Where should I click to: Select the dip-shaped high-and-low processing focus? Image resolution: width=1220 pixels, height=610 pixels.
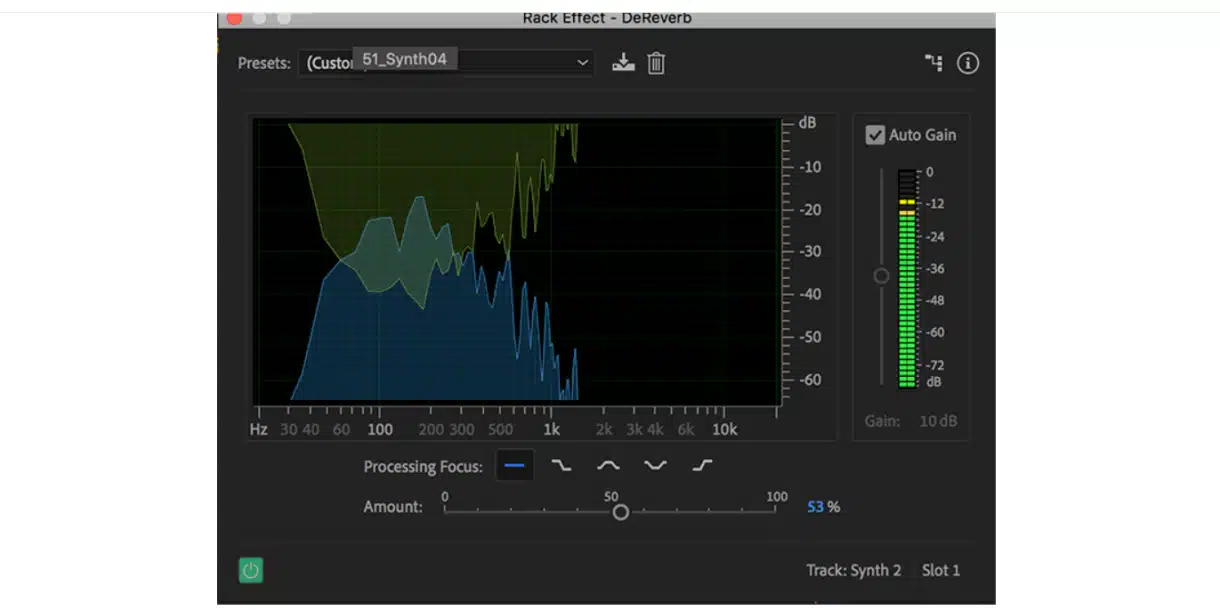[x=655, y=466]
